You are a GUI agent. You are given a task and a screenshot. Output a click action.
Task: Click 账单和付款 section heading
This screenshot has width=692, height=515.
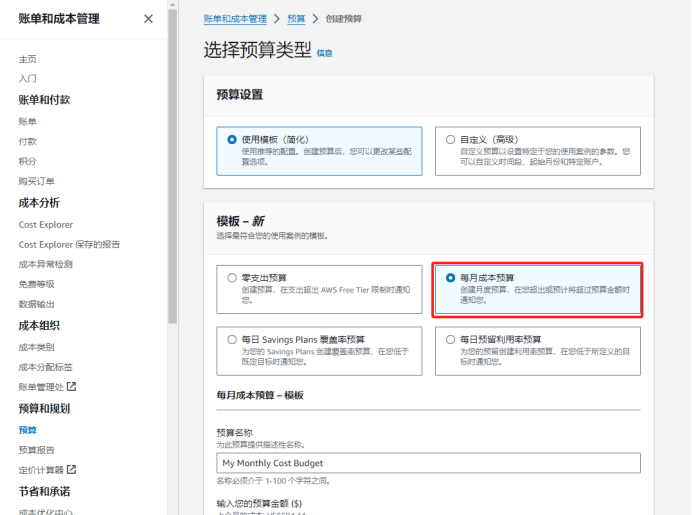click(x=44, y=100)
